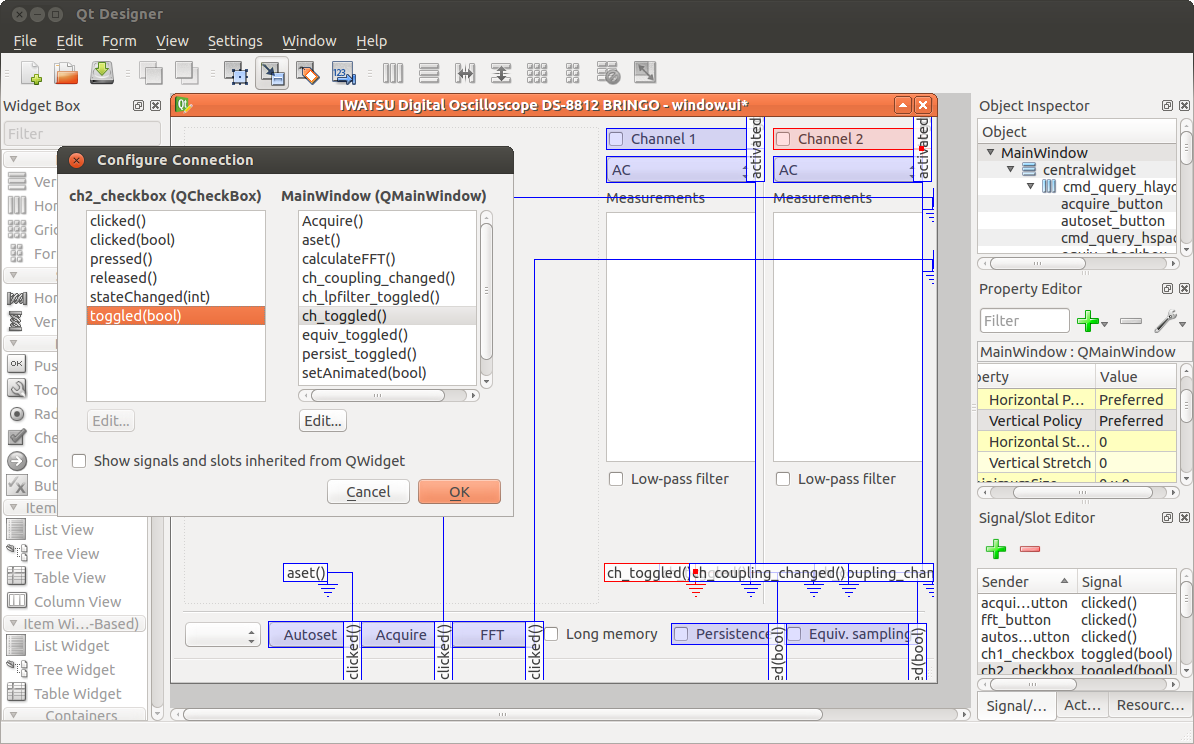This screenshot has height=744, width=1194.
Task: Activate the Edit Buddies mode icon
Action: click(x=307, y=73)
